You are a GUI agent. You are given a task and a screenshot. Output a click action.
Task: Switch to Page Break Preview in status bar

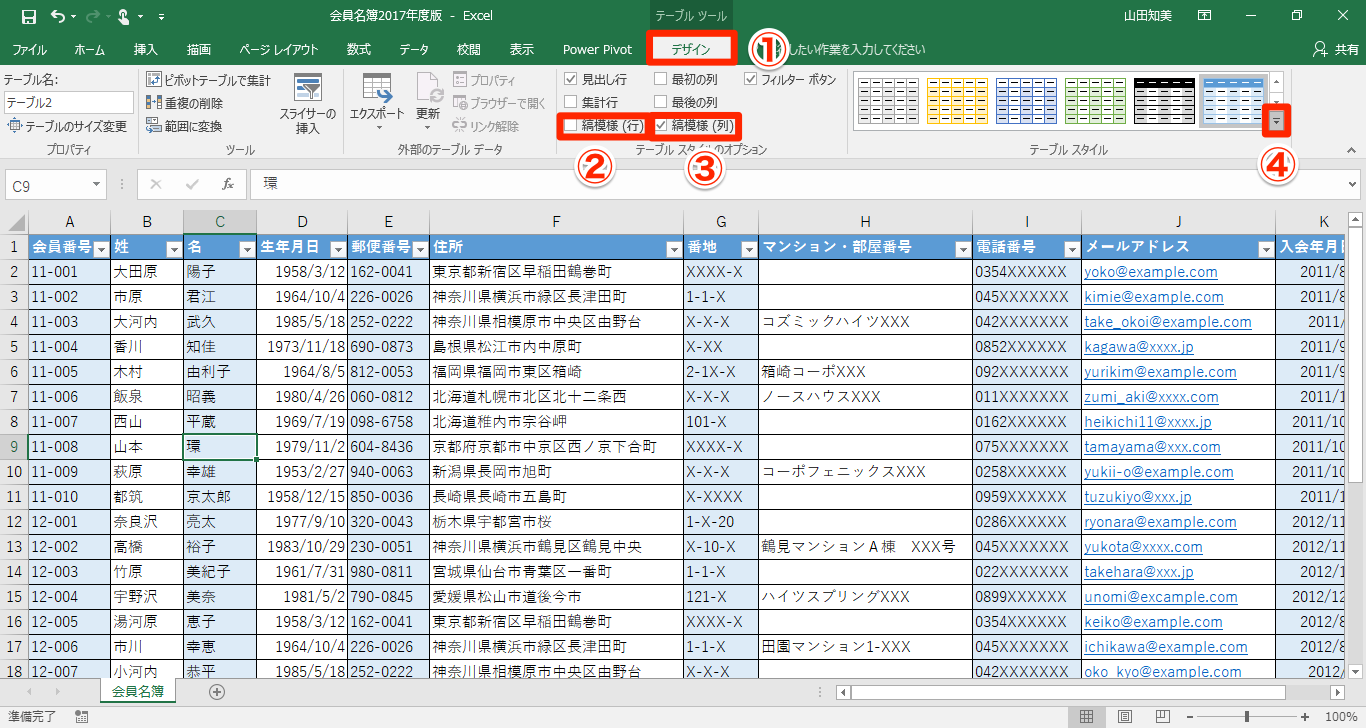pos(1163,716)
